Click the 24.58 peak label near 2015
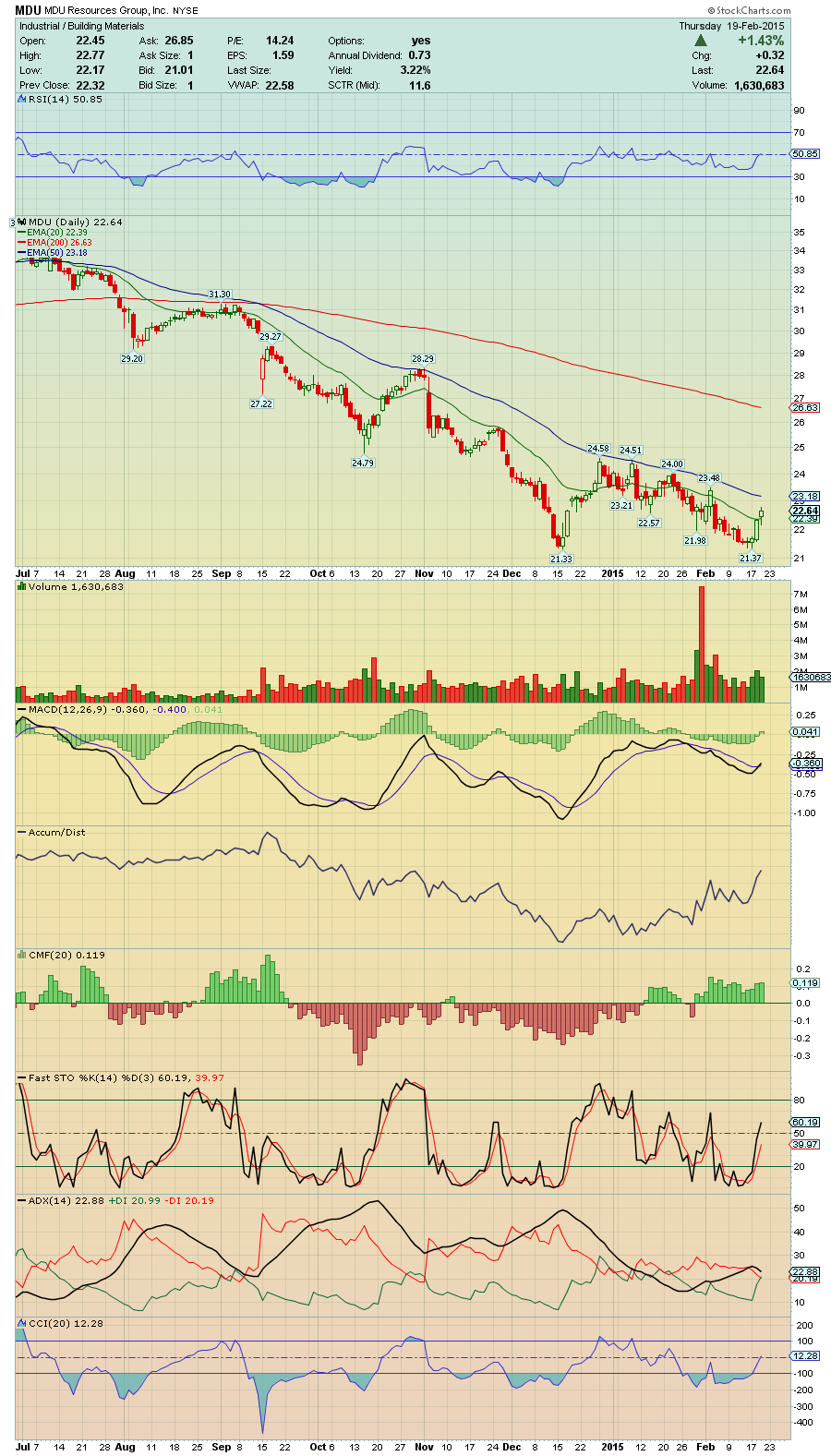This screenshot has width=831, height=1456. [x=598, y=449]
